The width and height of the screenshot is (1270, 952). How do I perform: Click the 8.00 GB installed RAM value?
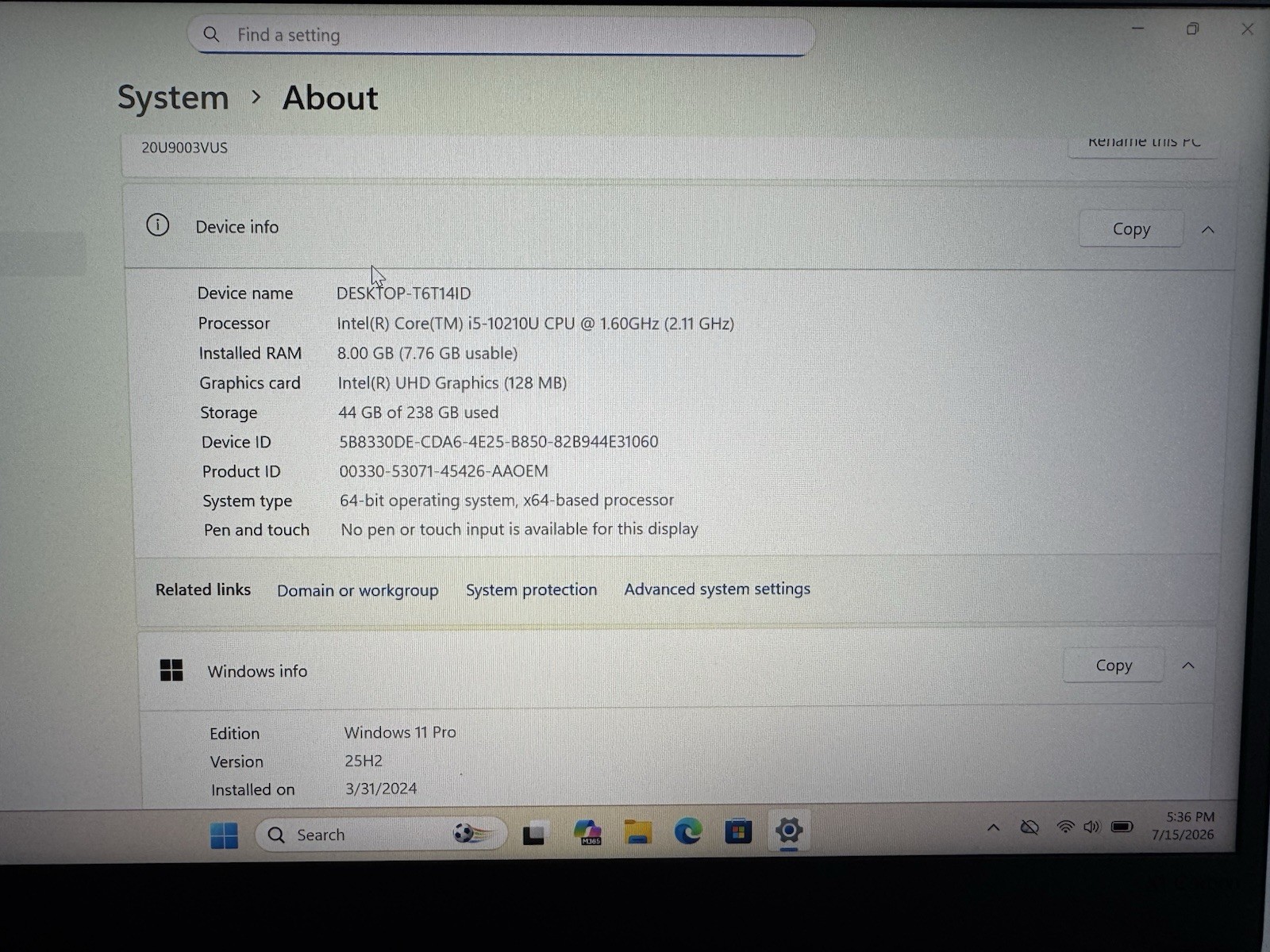pos(427,353)
